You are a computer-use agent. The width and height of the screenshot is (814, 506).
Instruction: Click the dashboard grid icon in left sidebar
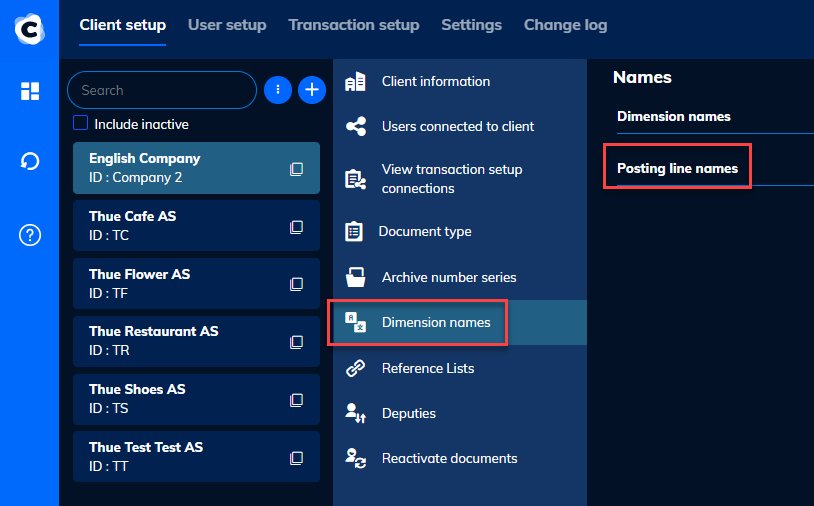[x=30, y=91]
